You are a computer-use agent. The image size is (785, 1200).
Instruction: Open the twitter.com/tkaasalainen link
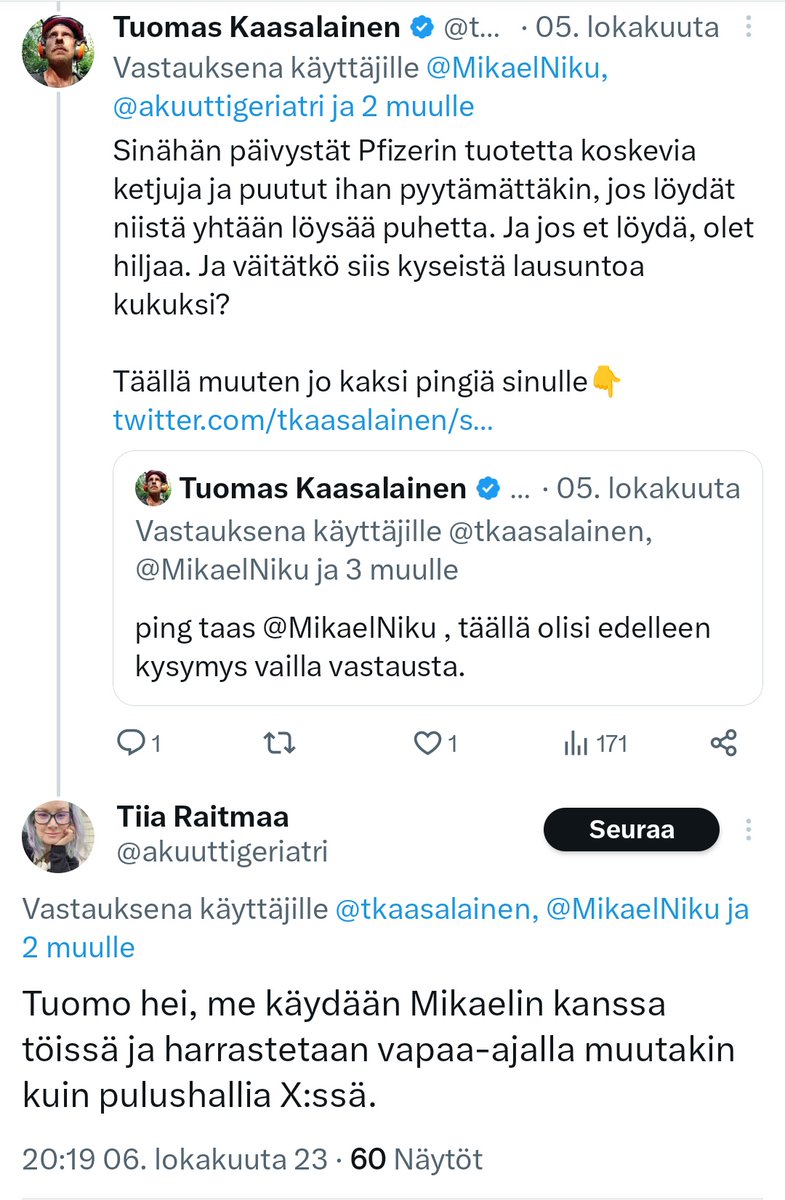(302, 421)
